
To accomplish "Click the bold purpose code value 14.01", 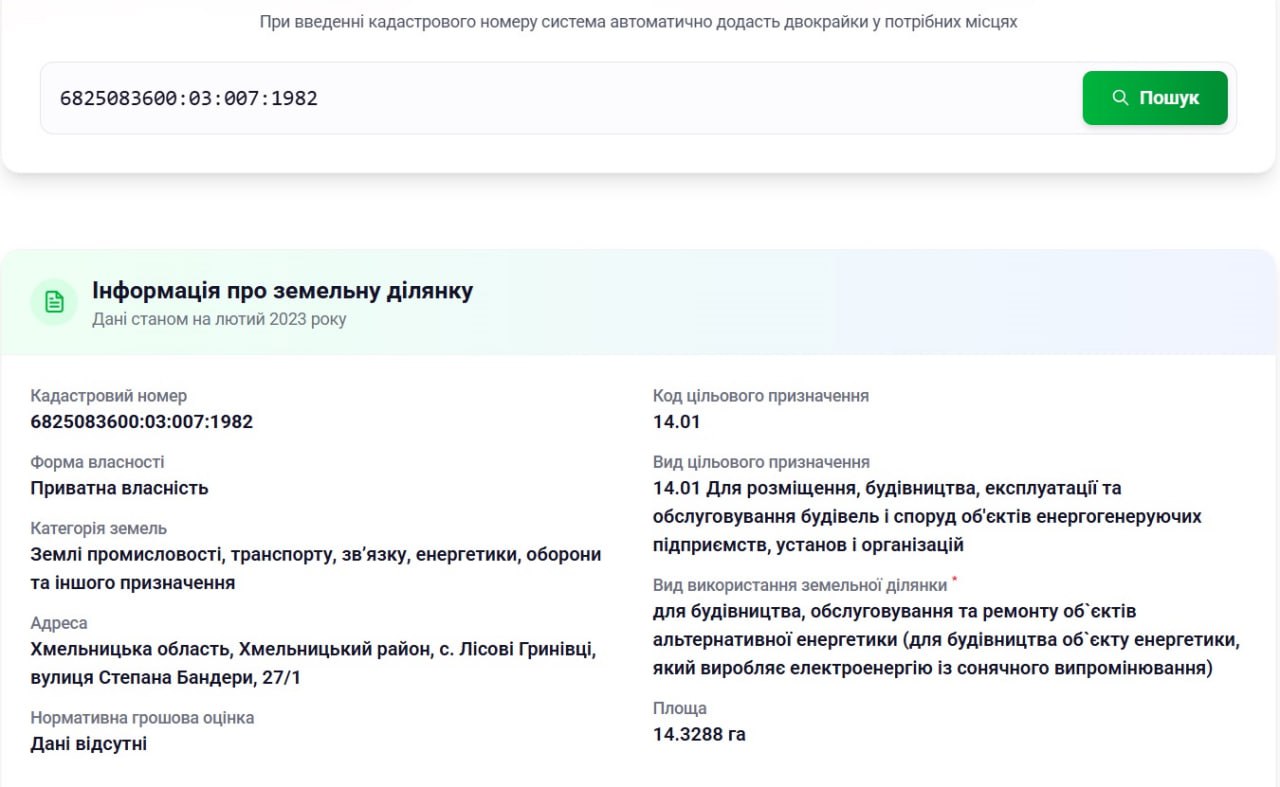I will coord(676,422).
